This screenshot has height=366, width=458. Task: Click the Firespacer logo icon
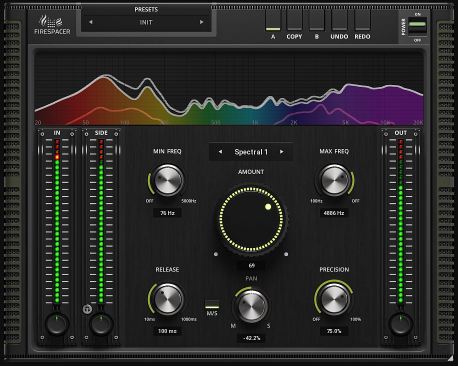tap(51, 22)
